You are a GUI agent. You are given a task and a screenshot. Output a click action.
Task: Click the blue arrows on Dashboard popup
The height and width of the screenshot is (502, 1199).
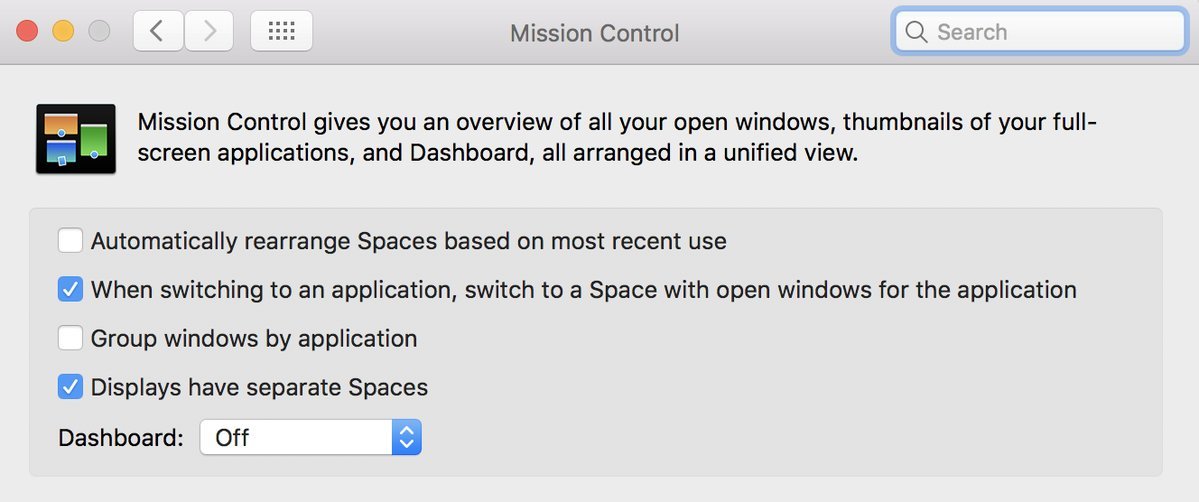[x=406, y=437]
